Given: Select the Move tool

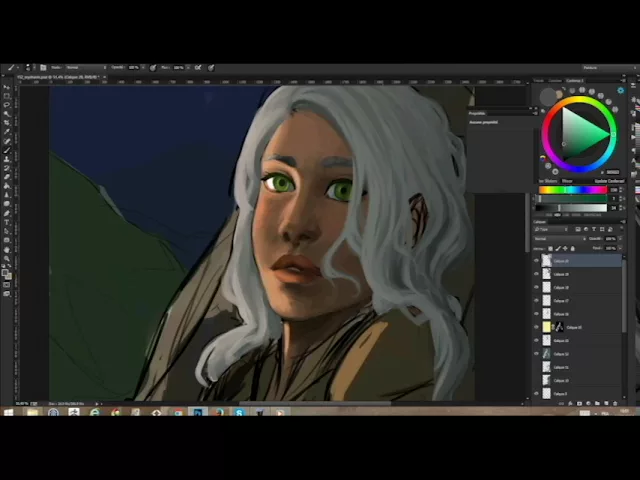Looking at the screenshot, I should click(x=7, y=87).
